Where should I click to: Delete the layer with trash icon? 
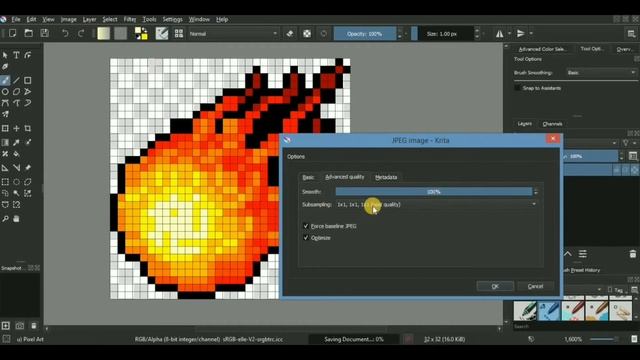(633, 254)
